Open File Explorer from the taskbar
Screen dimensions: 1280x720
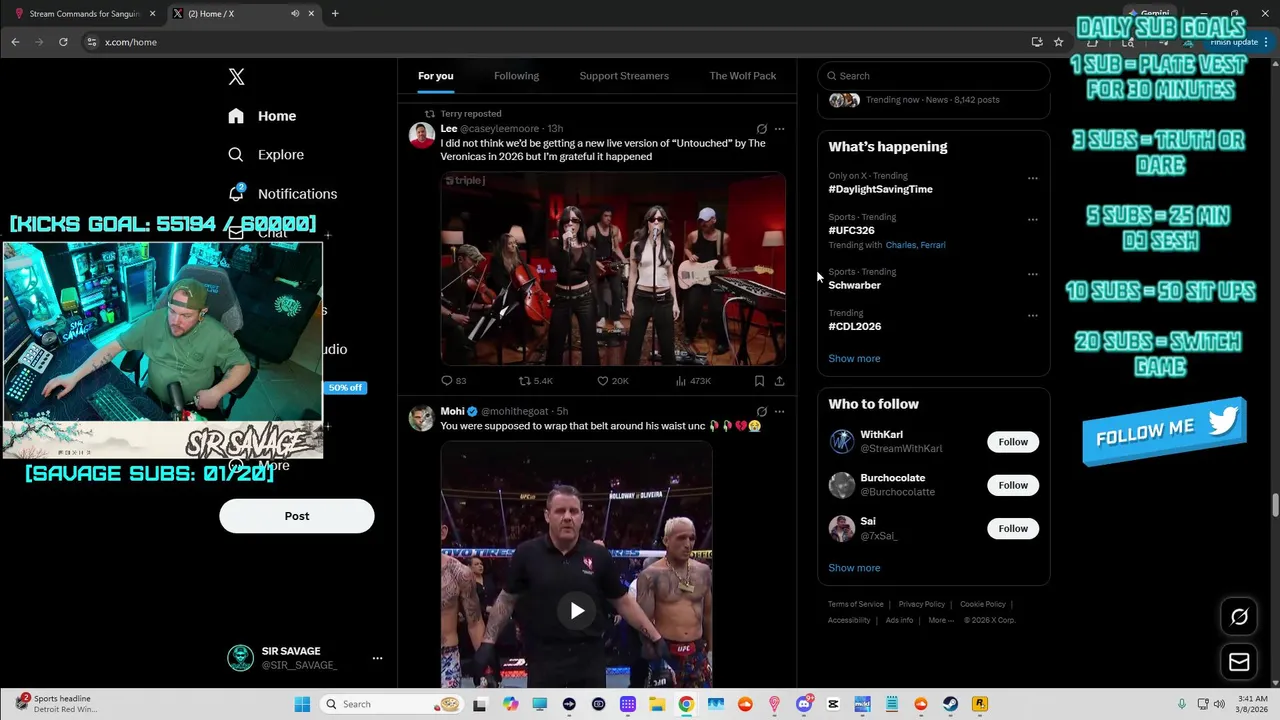(x=657, y=704)
